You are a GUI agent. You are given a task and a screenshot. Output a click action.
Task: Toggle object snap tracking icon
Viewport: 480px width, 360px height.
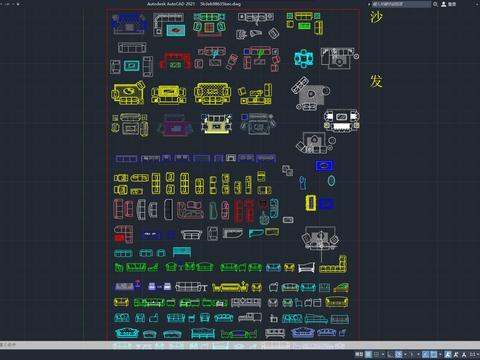(425, 354)
